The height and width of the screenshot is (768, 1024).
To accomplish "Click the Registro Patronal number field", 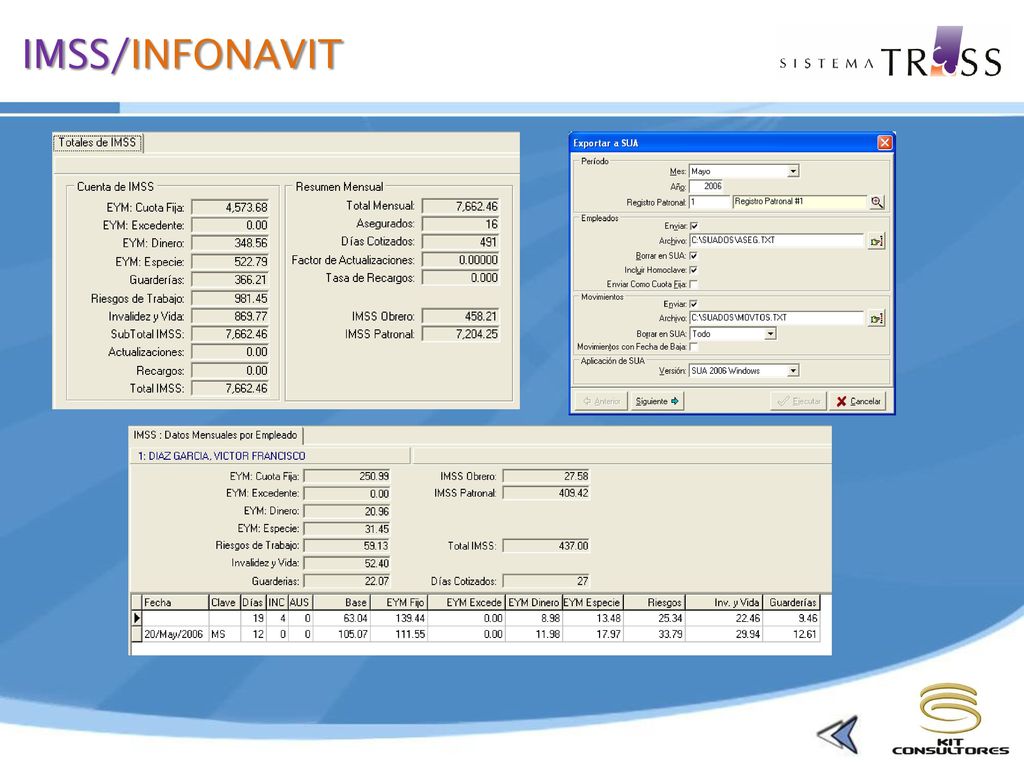I will click(x=709, y=202).
